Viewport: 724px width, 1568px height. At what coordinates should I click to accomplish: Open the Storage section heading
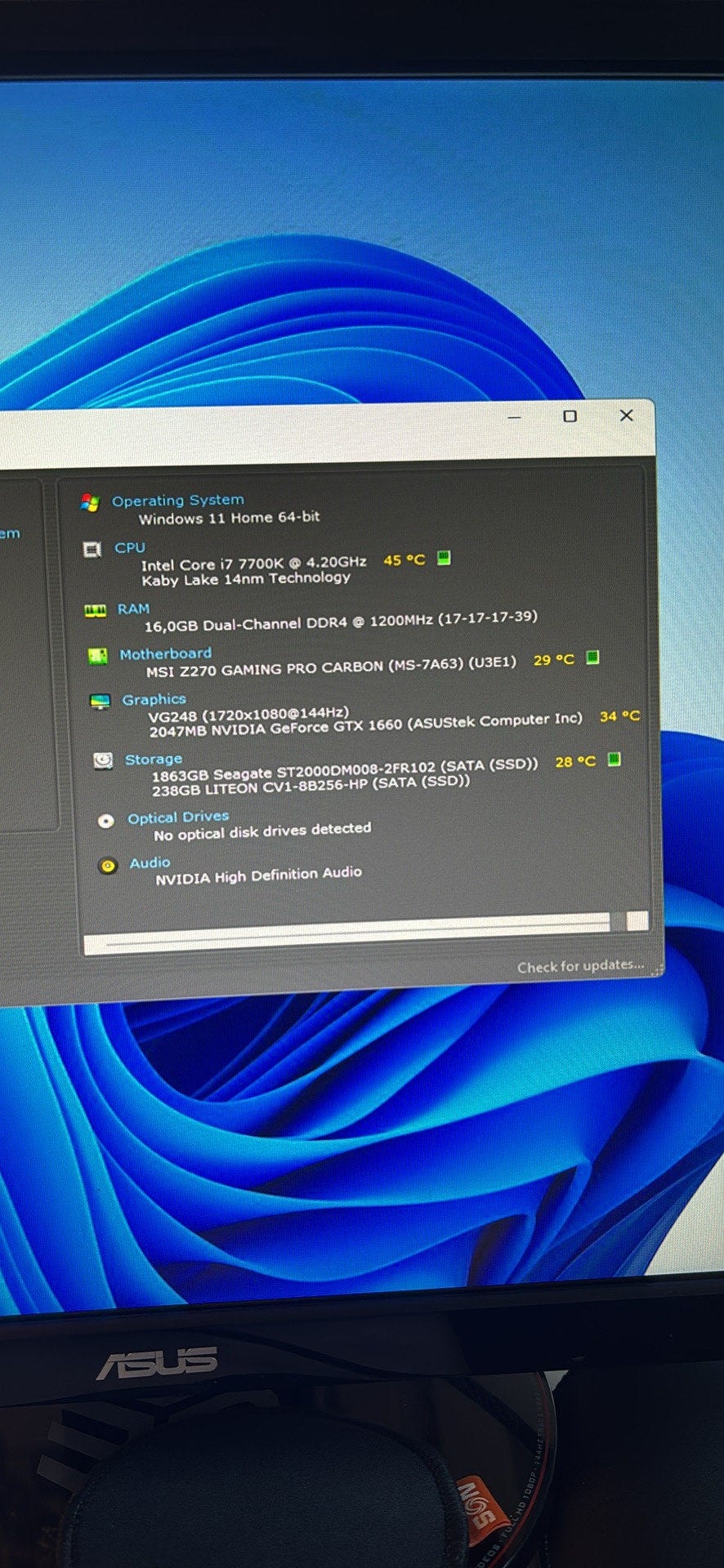(154, 759)
